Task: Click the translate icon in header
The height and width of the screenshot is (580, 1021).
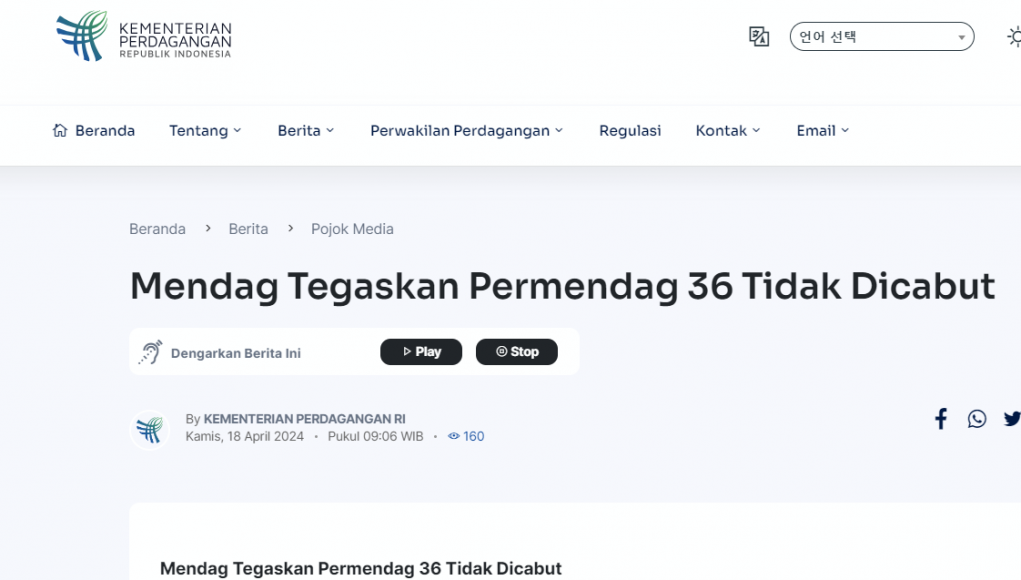Action: 759,37
